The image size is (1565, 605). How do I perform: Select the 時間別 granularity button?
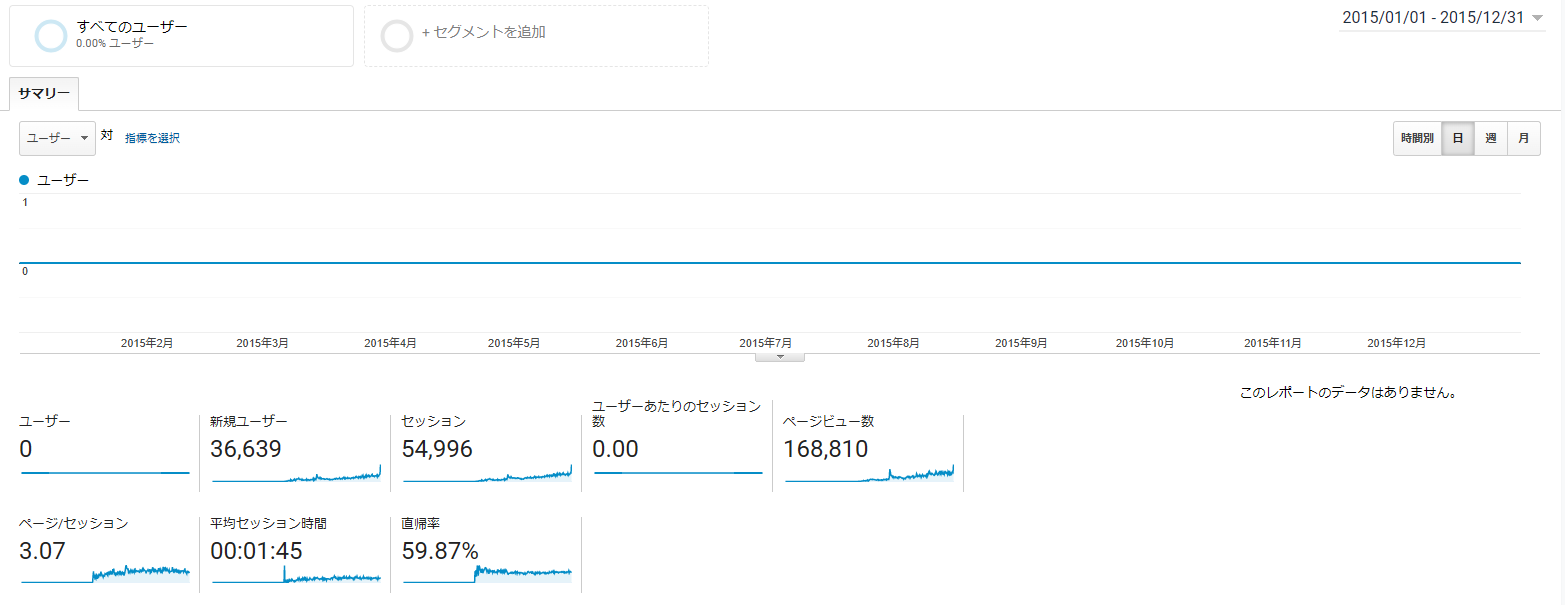[x=1416, y=138]
